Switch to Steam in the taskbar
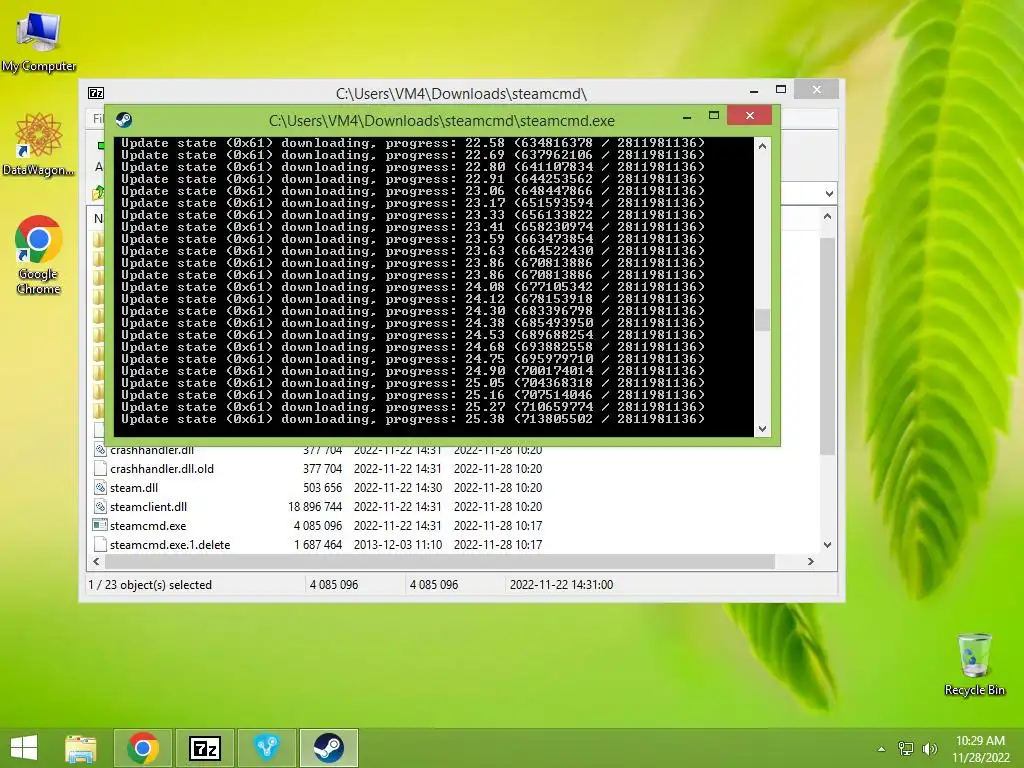Screen dimensions: 1024x768 pyautogui.click(x=328, y=748)
